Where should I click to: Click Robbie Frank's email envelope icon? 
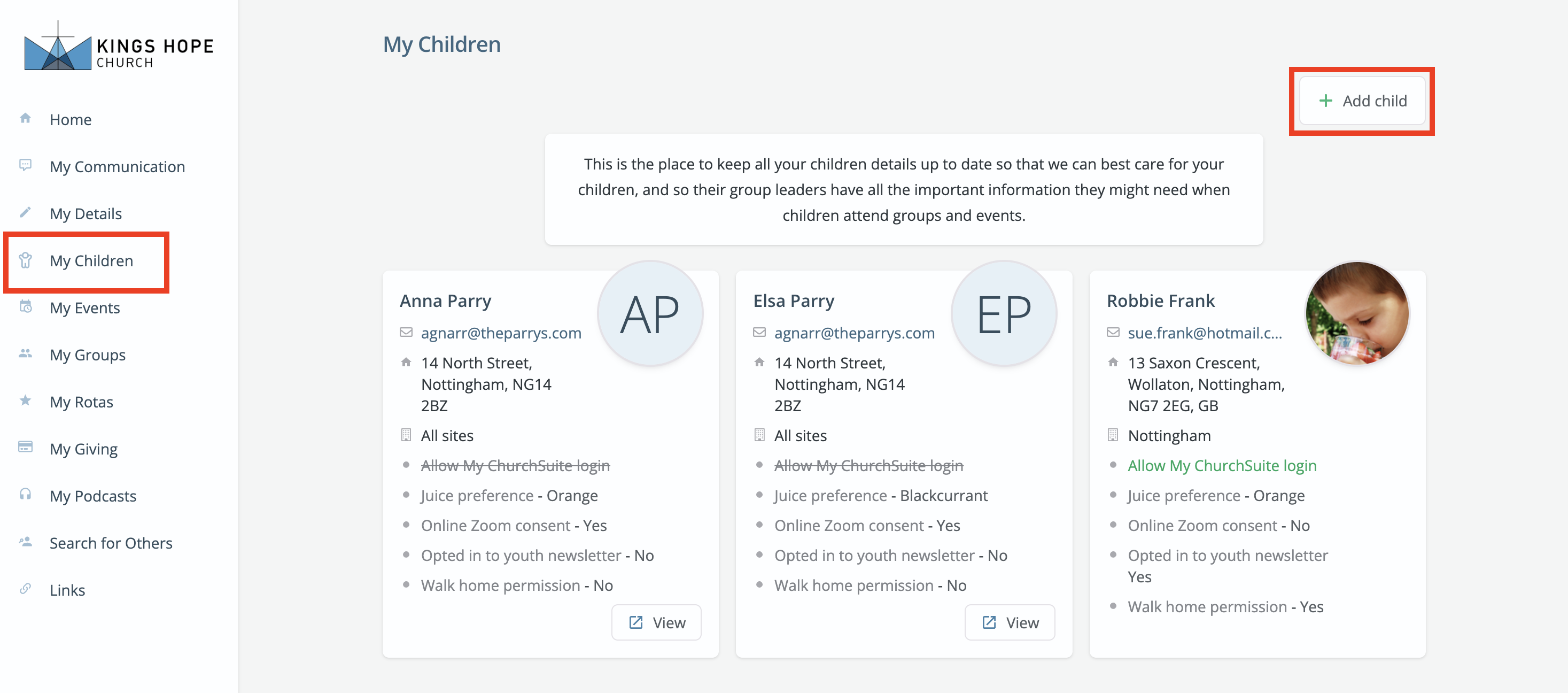coord(1113,333)
